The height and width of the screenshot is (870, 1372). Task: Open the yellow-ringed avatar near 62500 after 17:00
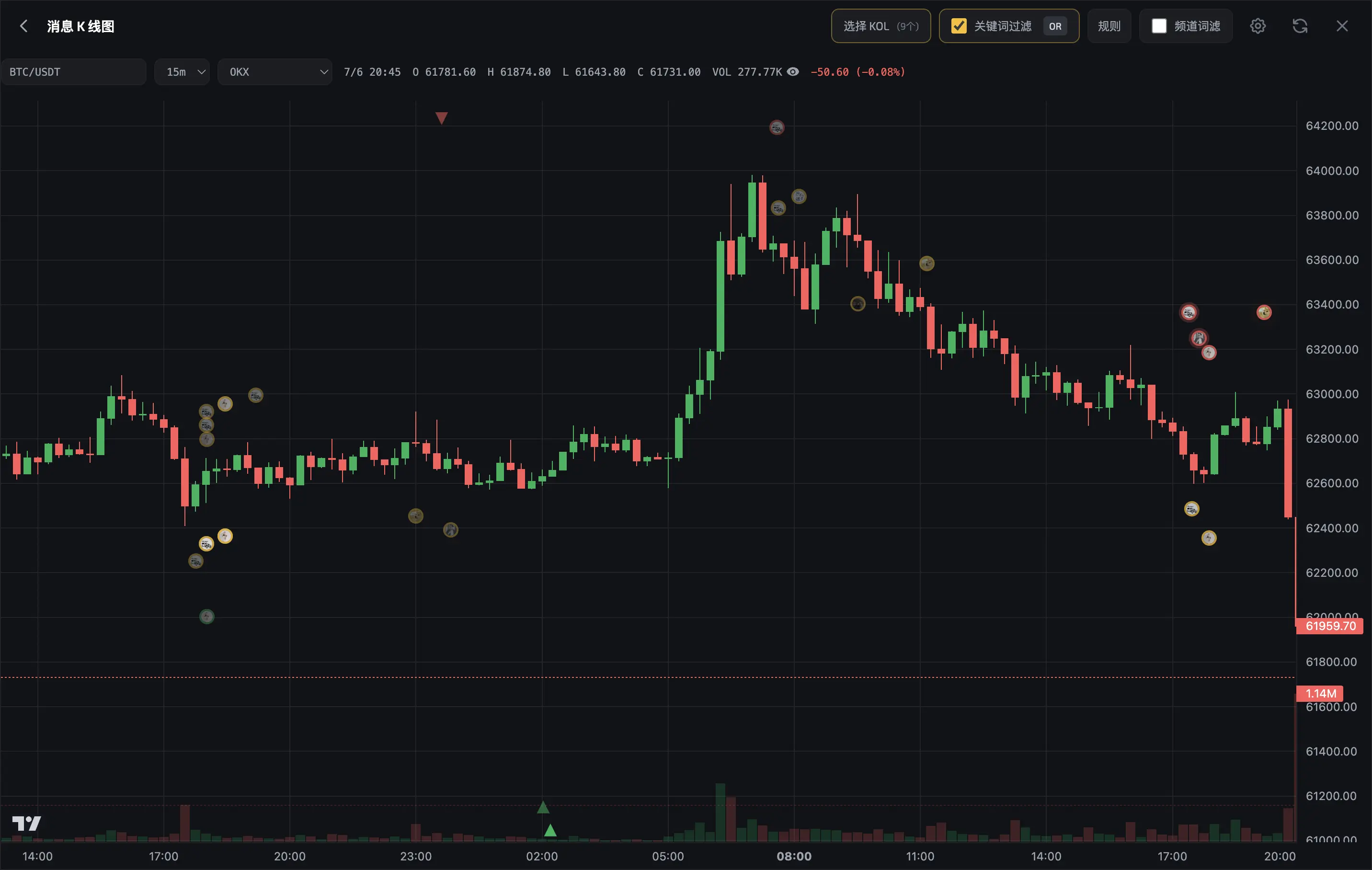[1191, 509]
